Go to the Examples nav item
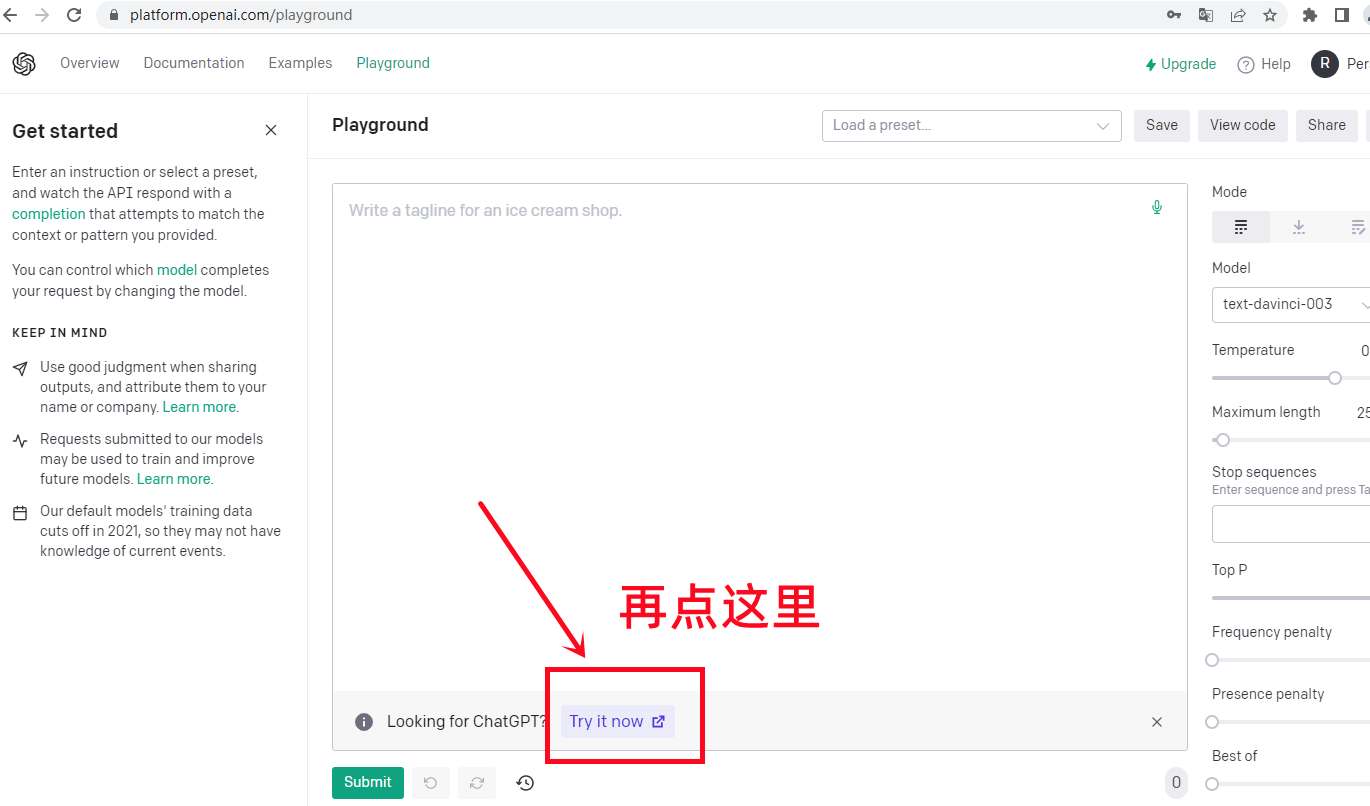 (300, 63)
